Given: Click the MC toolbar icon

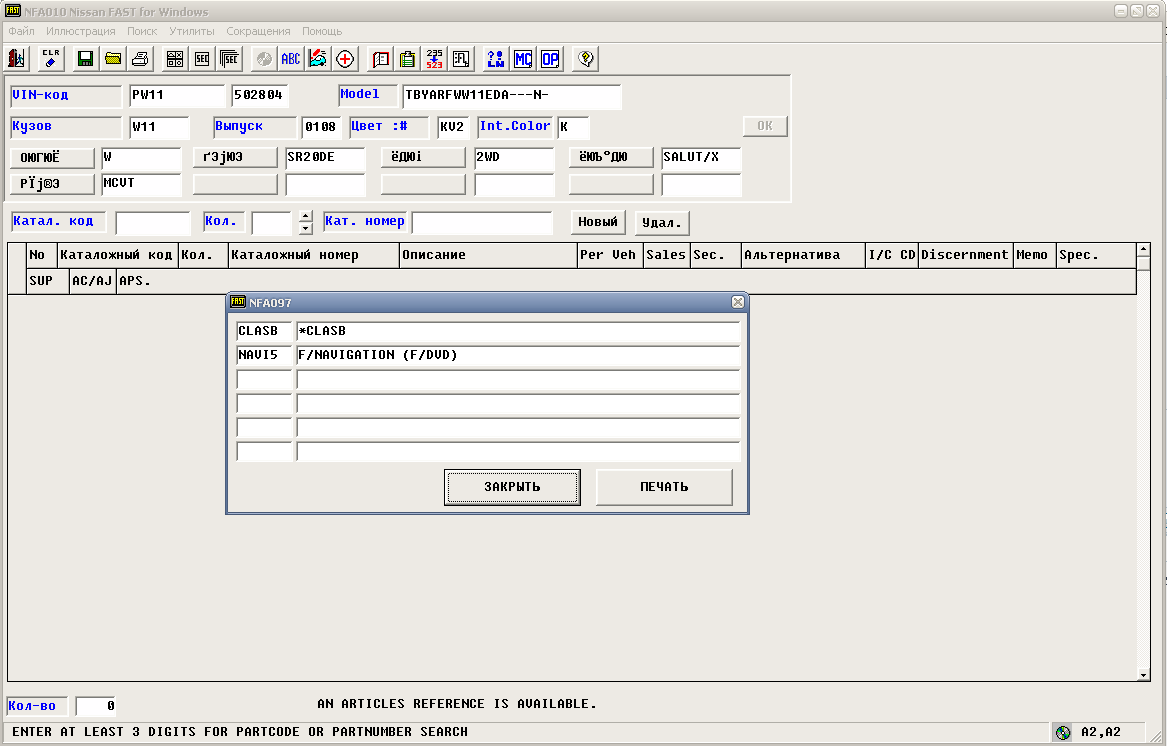Looking at the screenshot, I should pyautogui.click(x=522, y=59).
